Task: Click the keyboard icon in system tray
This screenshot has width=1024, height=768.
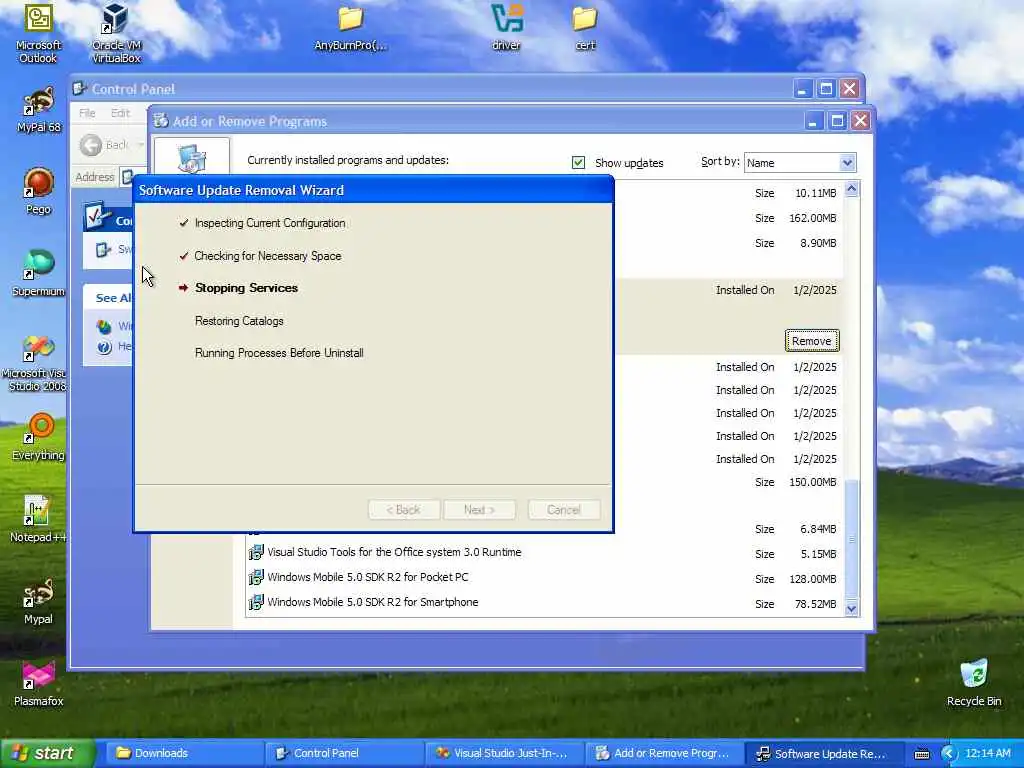Action: click(921, 754)
